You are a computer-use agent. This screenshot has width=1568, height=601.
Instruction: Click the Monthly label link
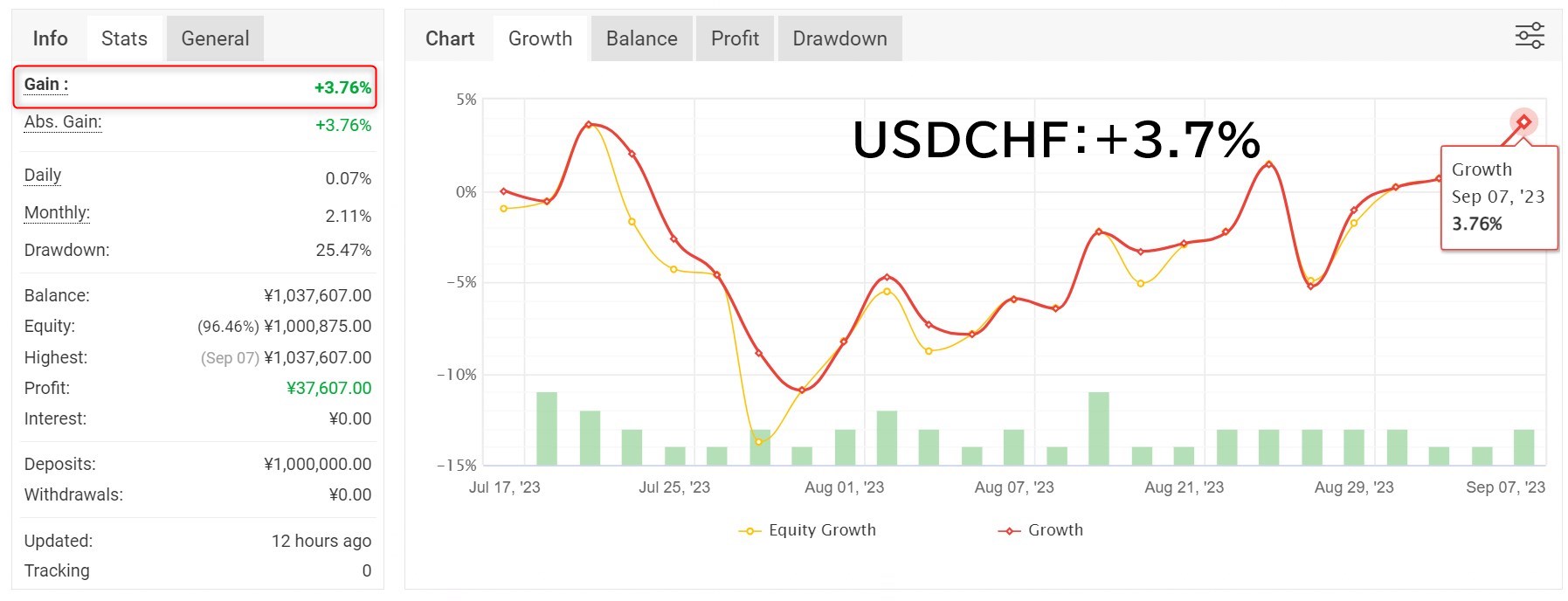point(57,213)
